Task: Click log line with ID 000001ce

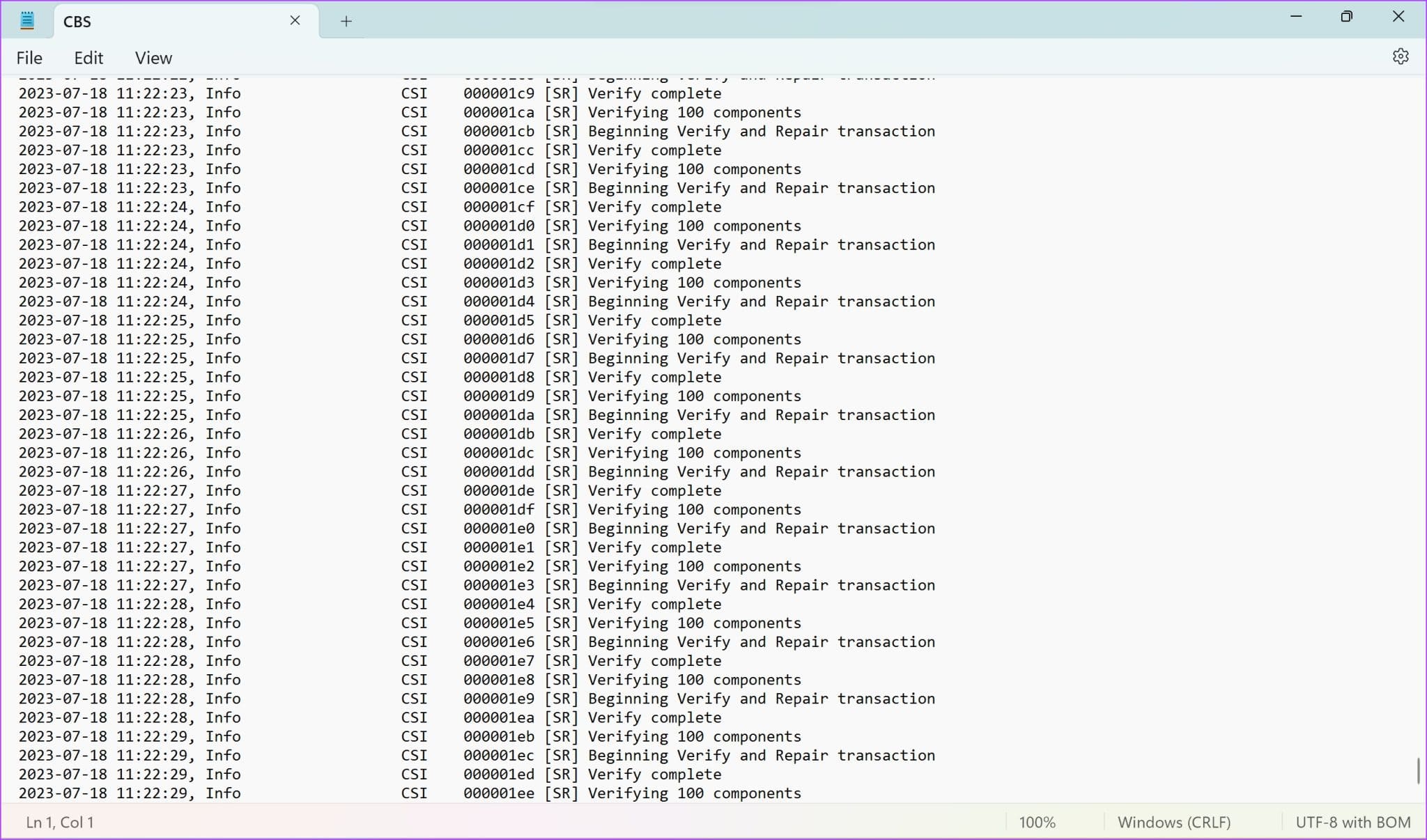Action: [x=477, y=188]
